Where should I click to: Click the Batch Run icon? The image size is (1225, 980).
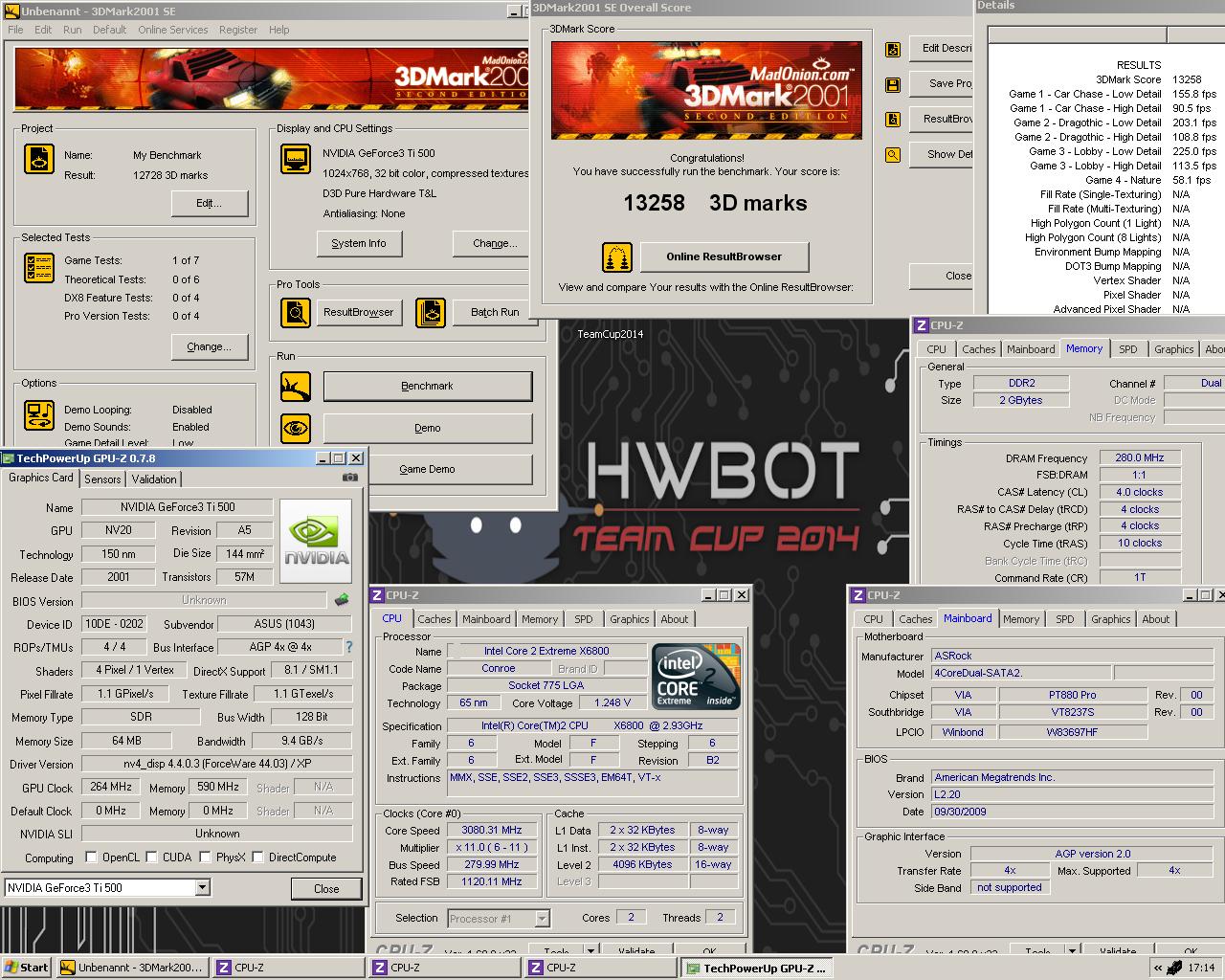(x=431, y=313)
